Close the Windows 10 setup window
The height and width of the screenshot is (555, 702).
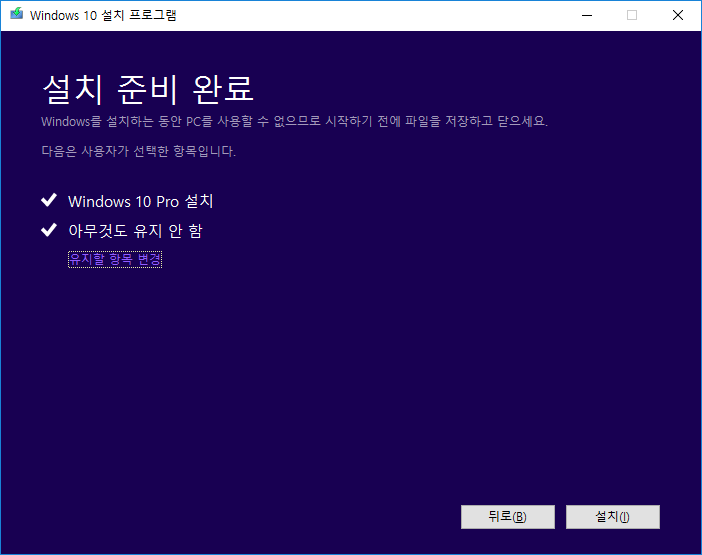tap(678, 15)
